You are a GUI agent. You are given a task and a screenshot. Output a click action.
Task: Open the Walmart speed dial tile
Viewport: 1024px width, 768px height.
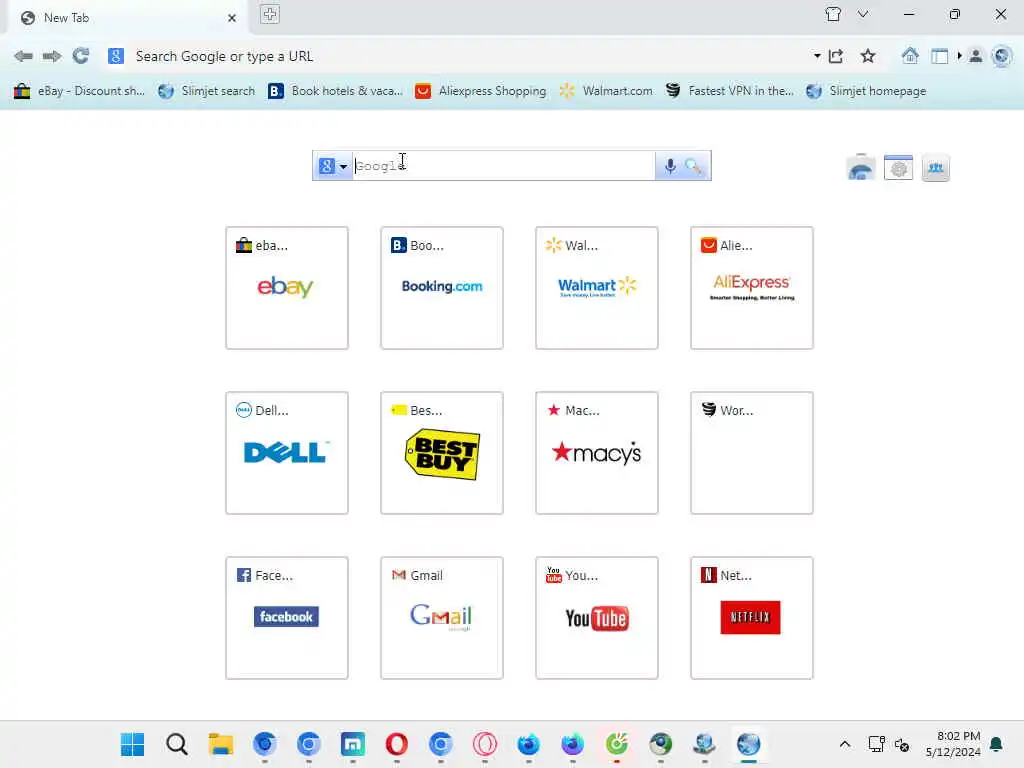click(597, 288)
